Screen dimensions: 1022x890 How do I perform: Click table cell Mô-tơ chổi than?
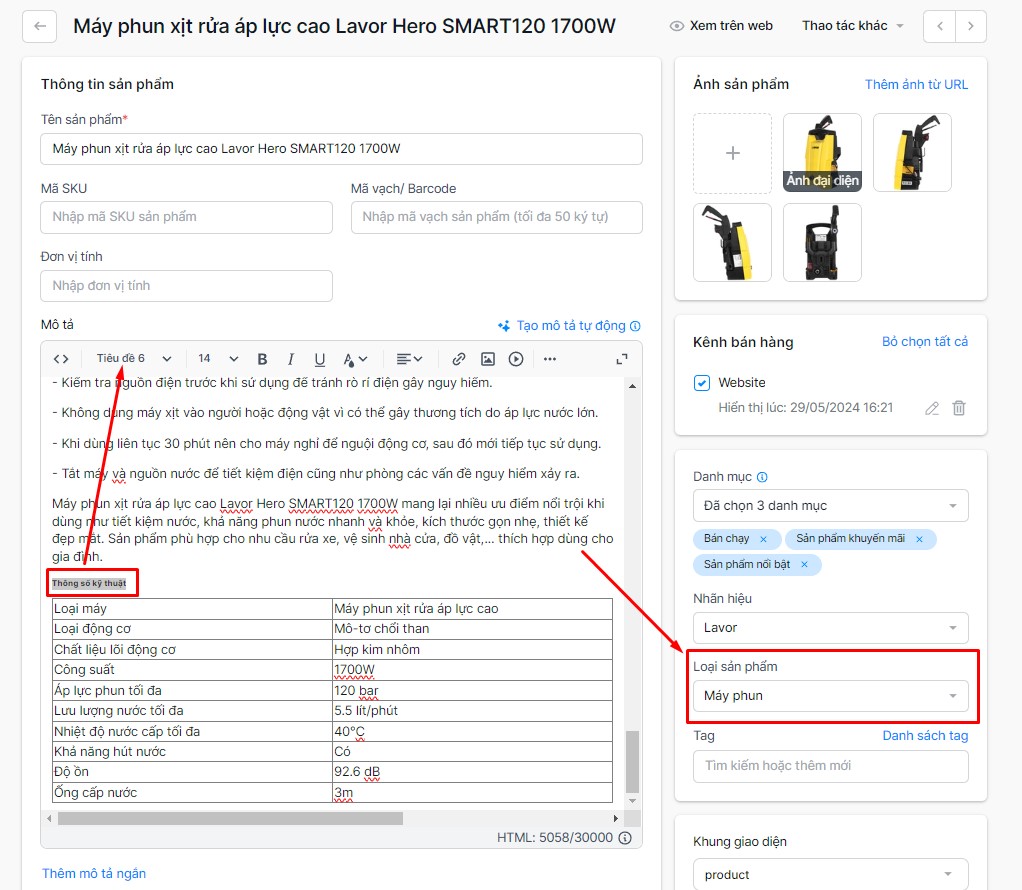(473, 629)
